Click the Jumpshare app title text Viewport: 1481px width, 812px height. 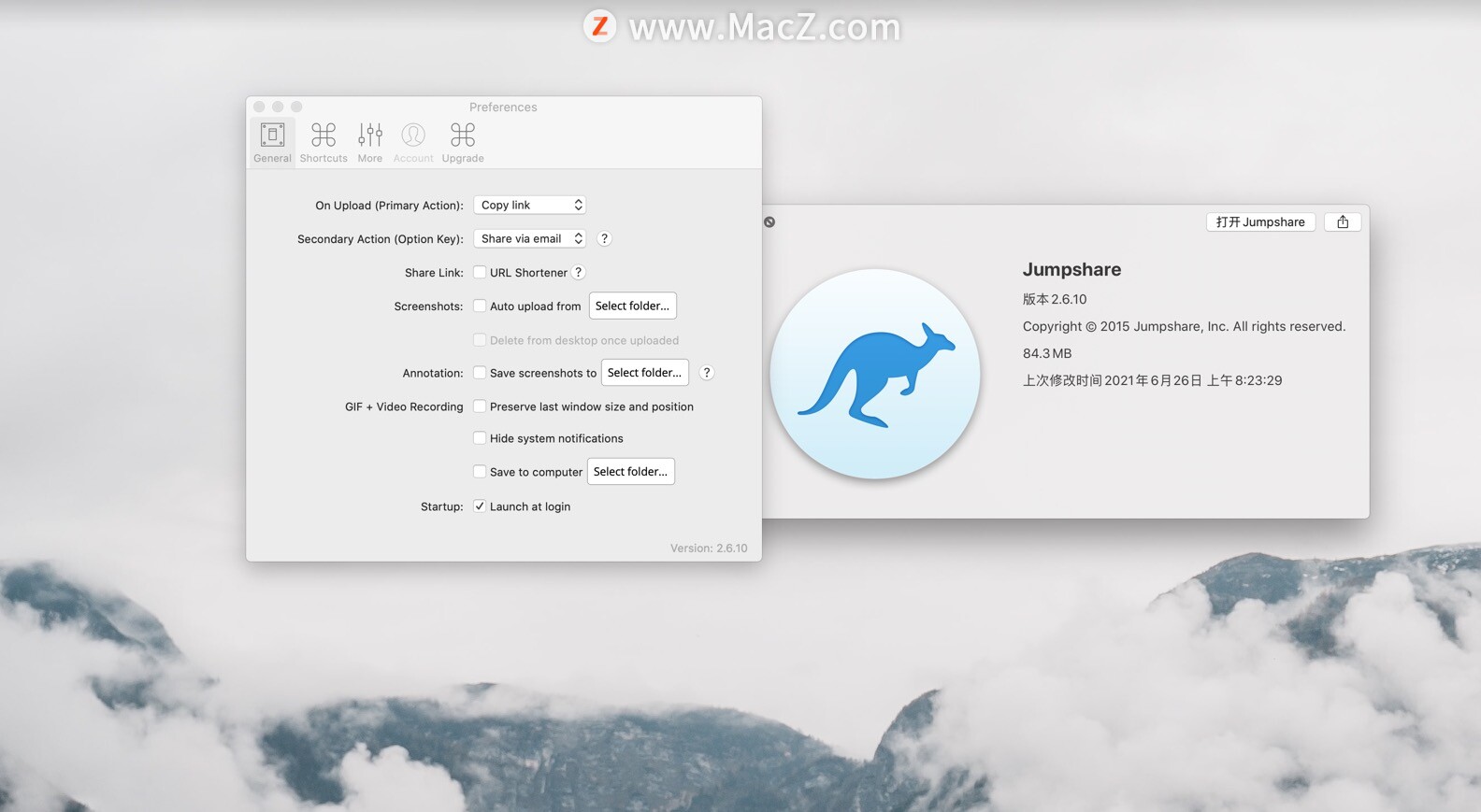pyautogui.click(x=1071, y=269)
